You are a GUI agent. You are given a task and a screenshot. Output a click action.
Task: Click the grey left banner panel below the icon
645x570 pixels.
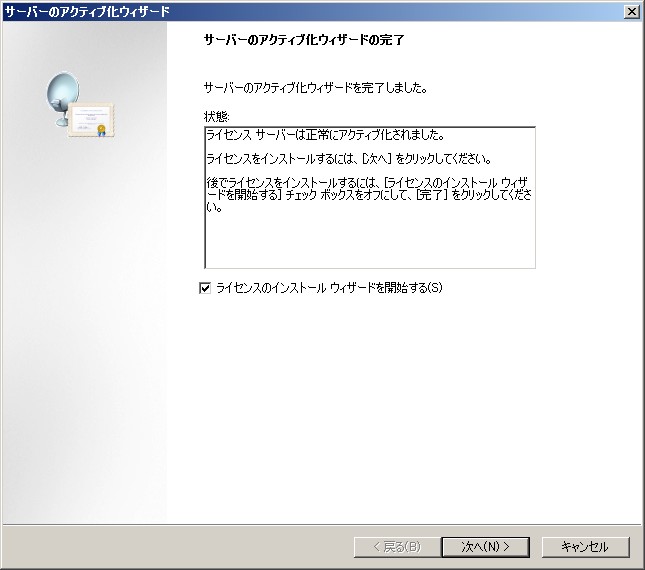tap(83, 350)
